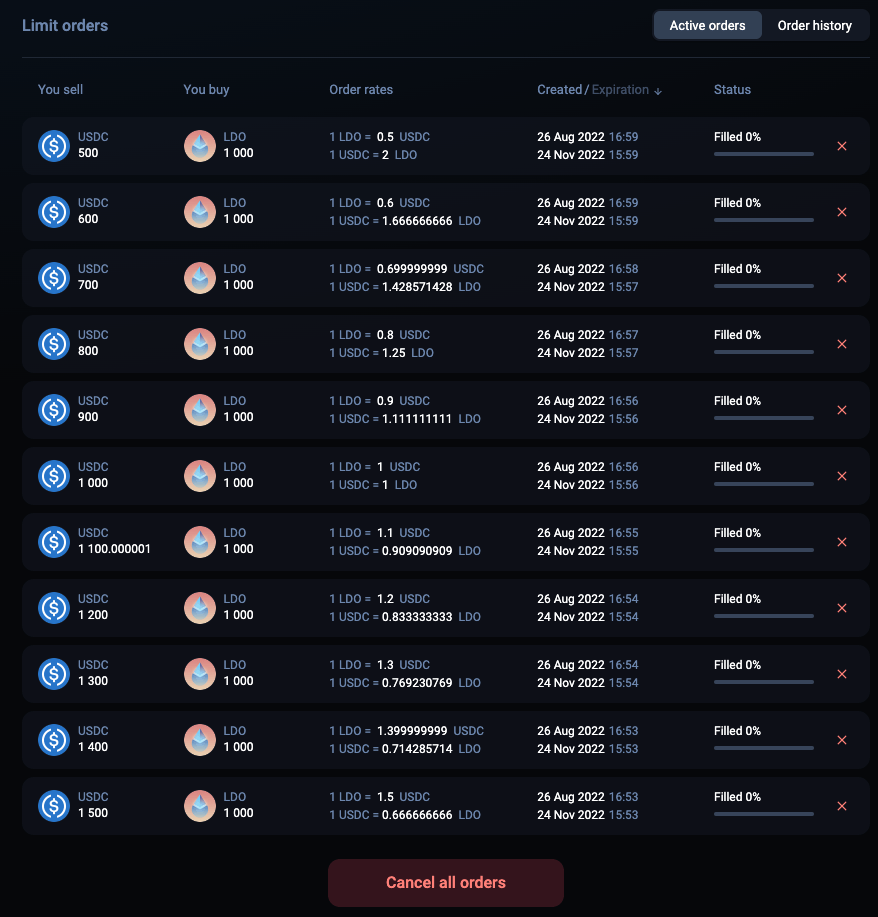This screenshot has width=878, height=917.
Task: Cancel the 700 USDC order via red X
Action: [x=841, y=278]
